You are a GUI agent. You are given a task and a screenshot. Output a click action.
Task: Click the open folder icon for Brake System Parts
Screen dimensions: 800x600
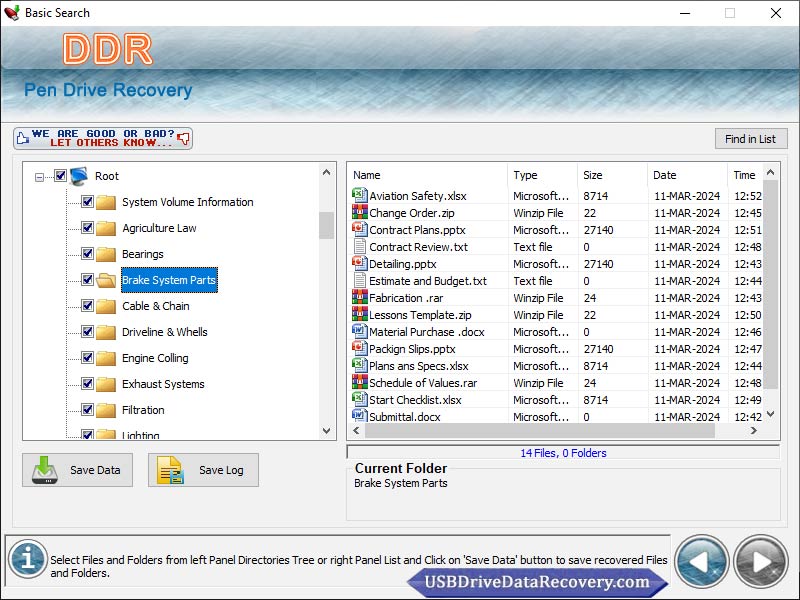click(106, 280)
